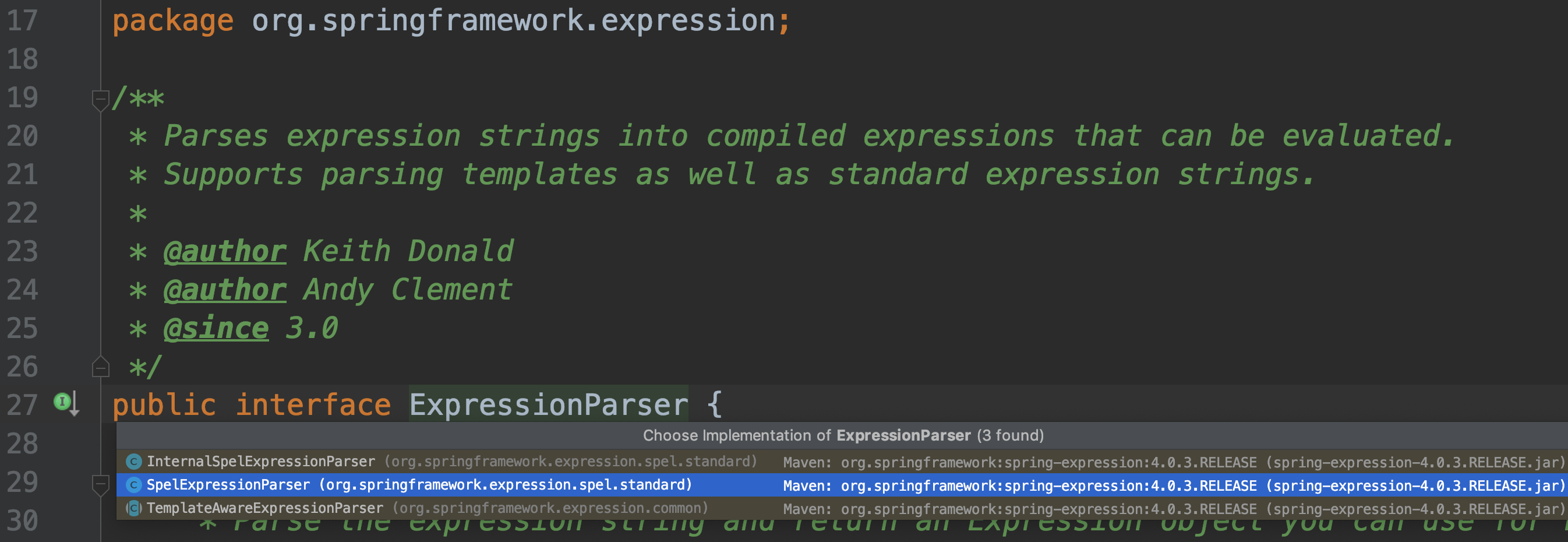The width and height of the screenshot is (1568, 542).
Task: Click the Choose Implementation popup title bar
Action: click(842, 435)
